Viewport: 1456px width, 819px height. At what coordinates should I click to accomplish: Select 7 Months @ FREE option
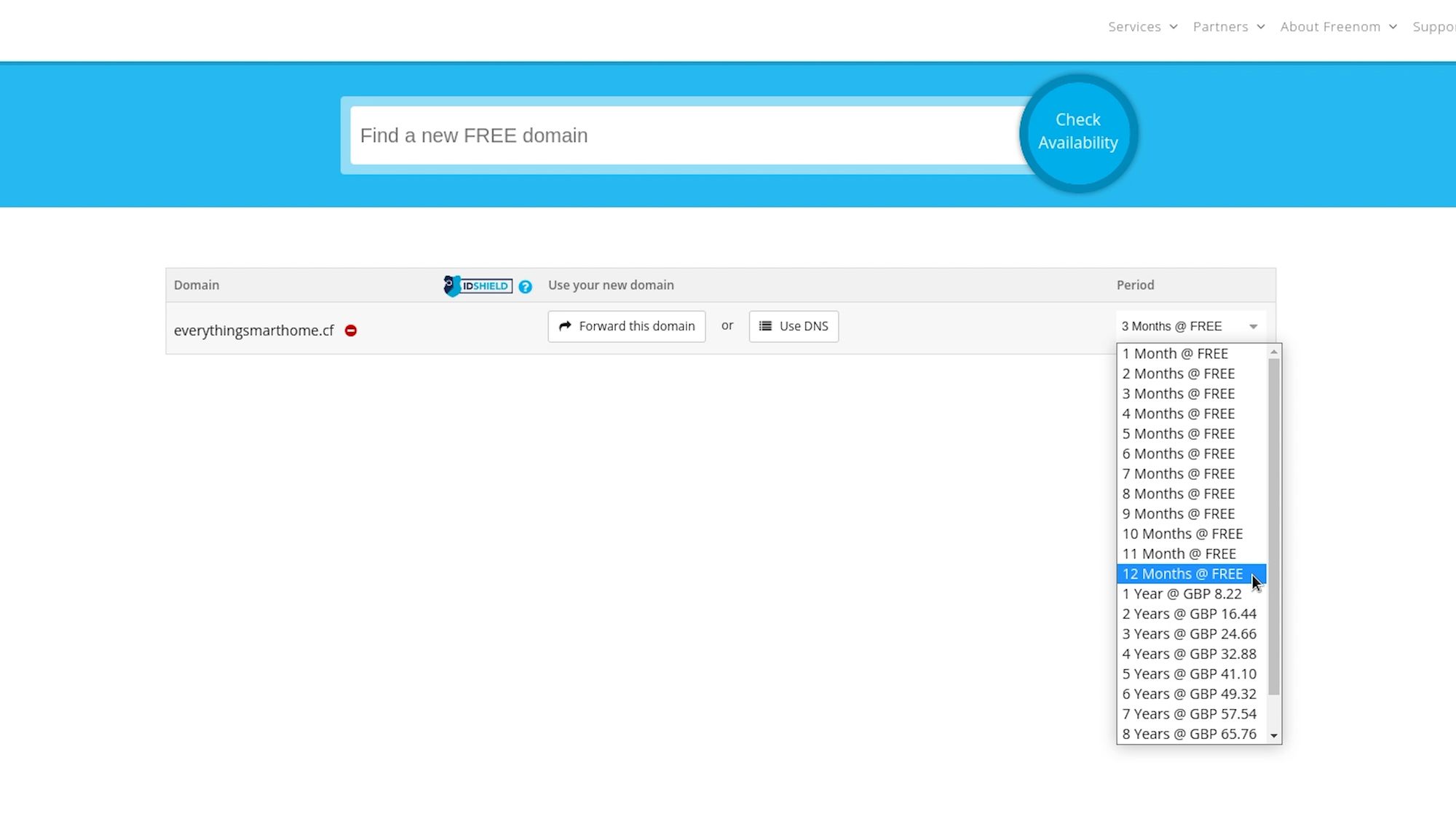pos(1192,474)
